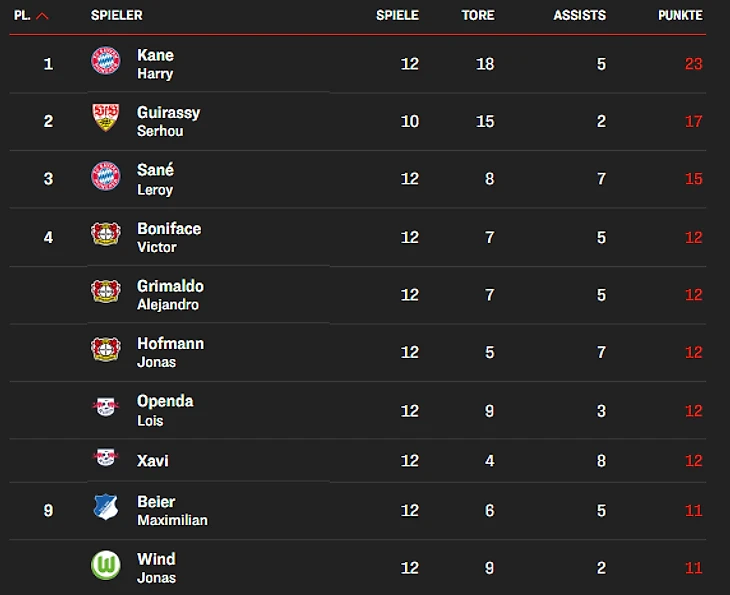The width and height of the screenshot is (730, 595).
Task: Select Maximilian Beier's name
Action: pyautogui.click(x=171, y=510)
